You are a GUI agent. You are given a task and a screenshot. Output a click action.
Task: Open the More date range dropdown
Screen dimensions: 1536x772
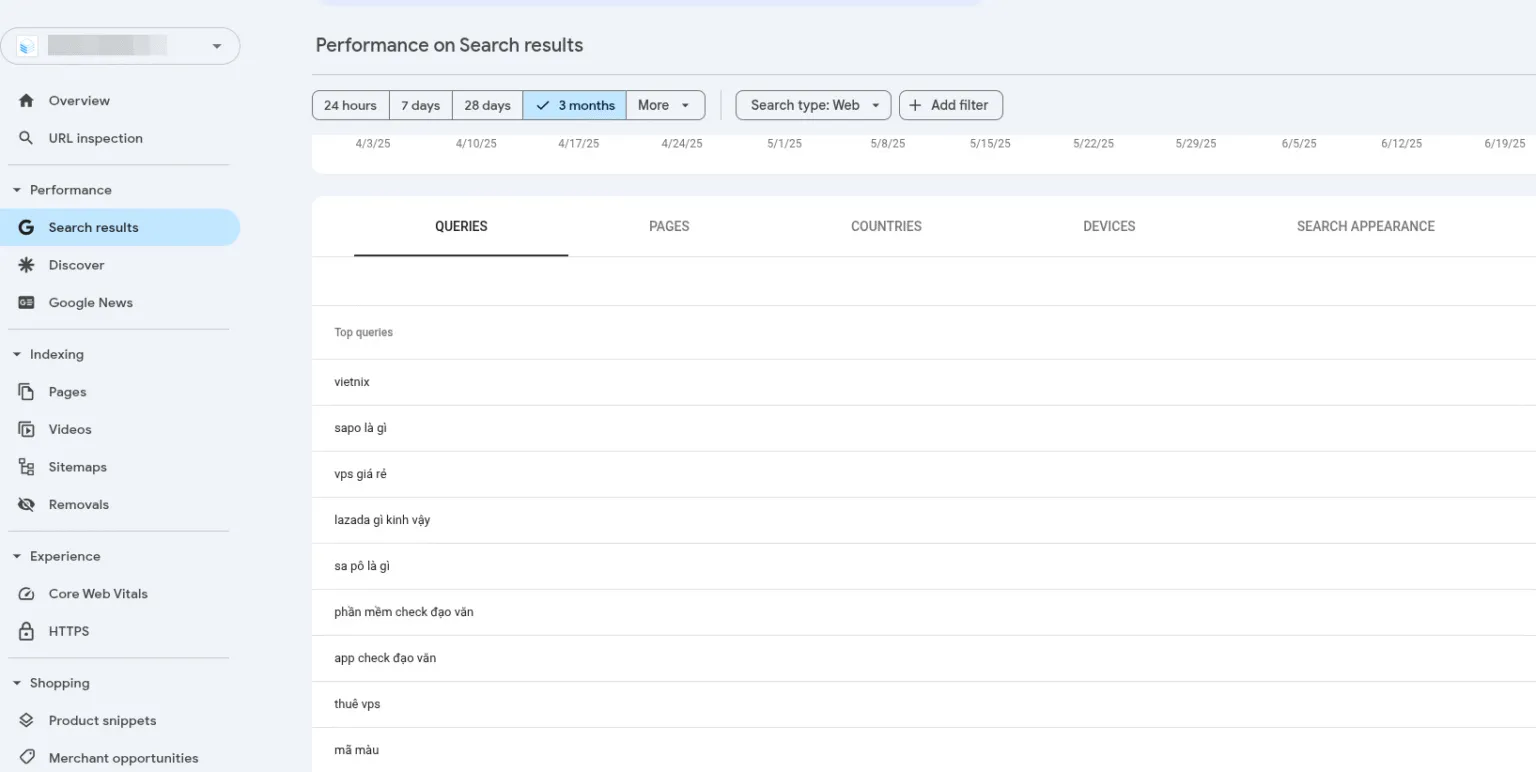[x=665, y=105]
